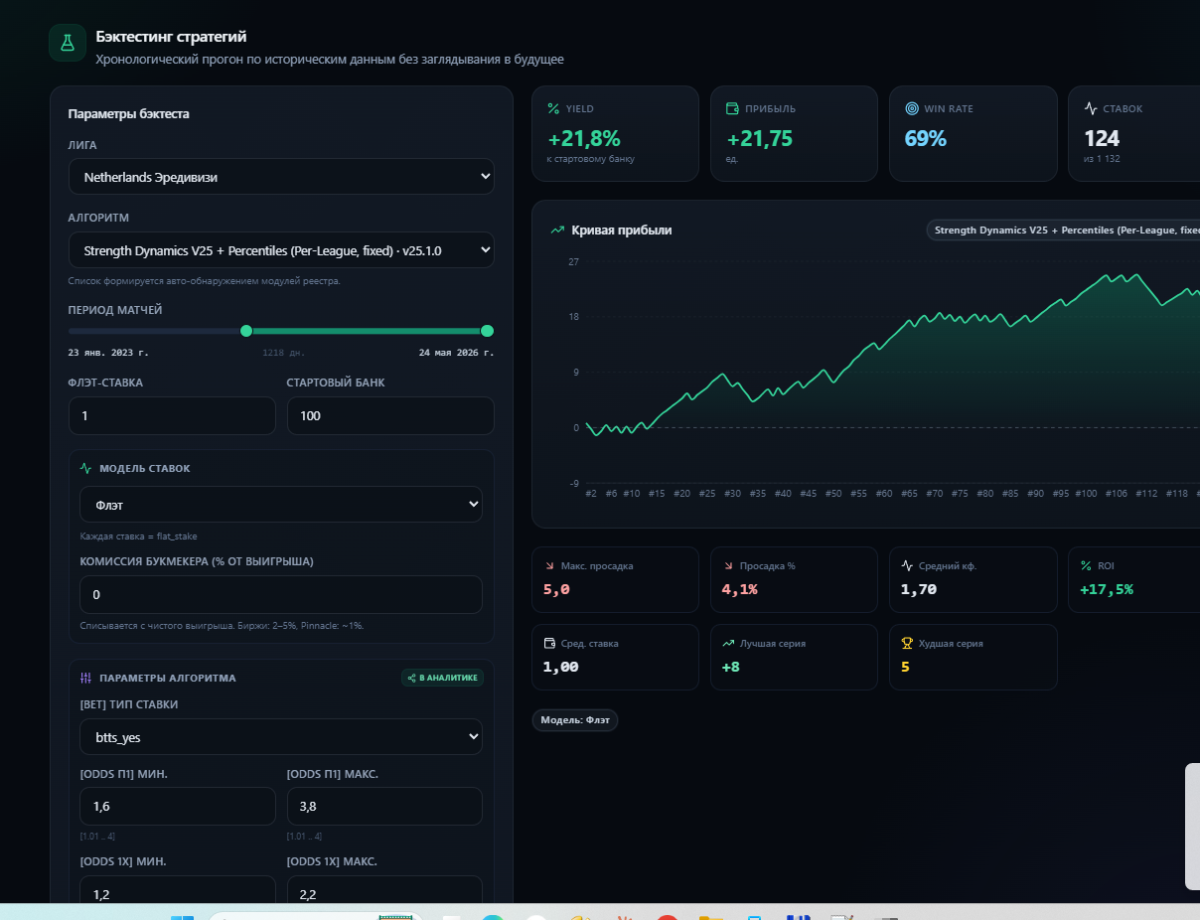Screen dimensions: 1200x920
Task: Click the period slider's left handle
Action: 246,331
